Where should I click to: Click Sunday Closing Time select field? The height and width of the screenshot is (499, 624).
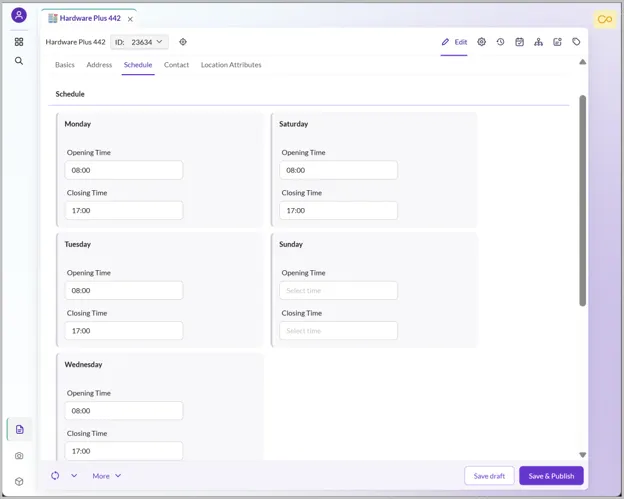pyautogui.click(x=338, y=331)
